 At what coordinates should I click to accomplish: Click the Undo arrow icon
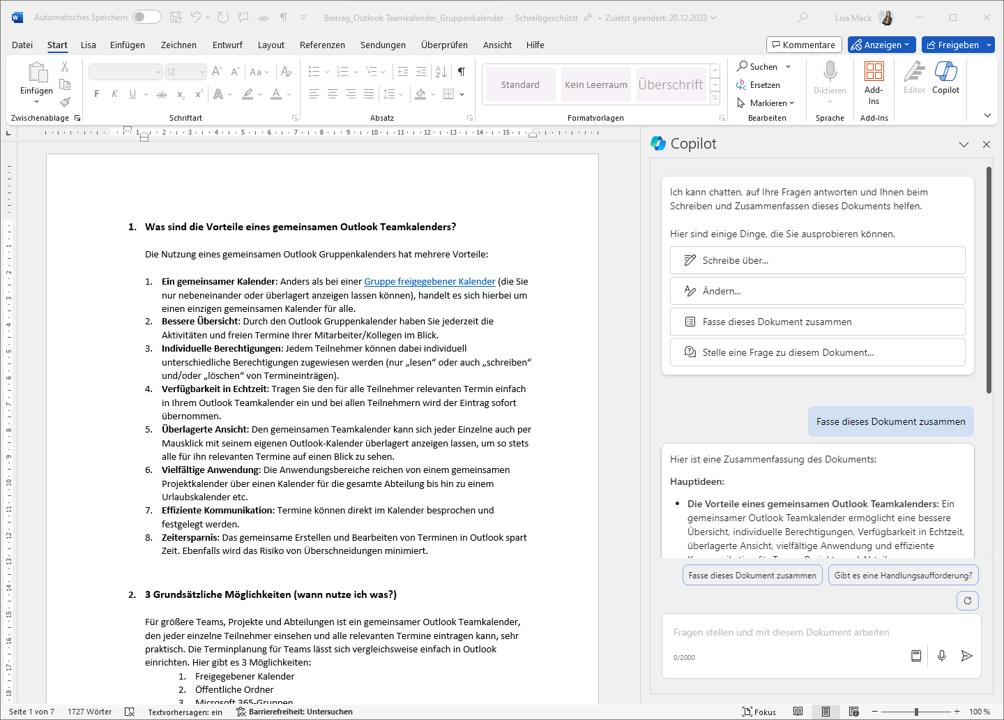click(x=196, y=17)
